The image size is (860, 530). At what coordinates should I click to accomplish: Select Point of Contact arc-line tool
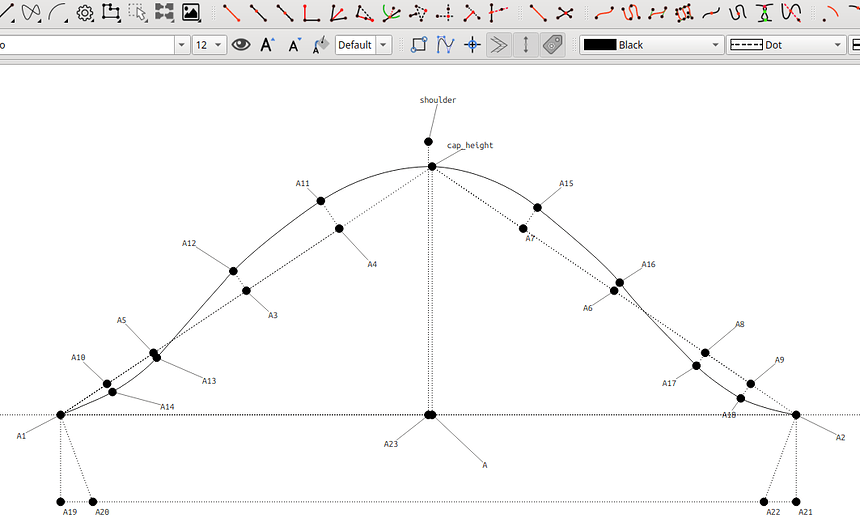point(391,13)
